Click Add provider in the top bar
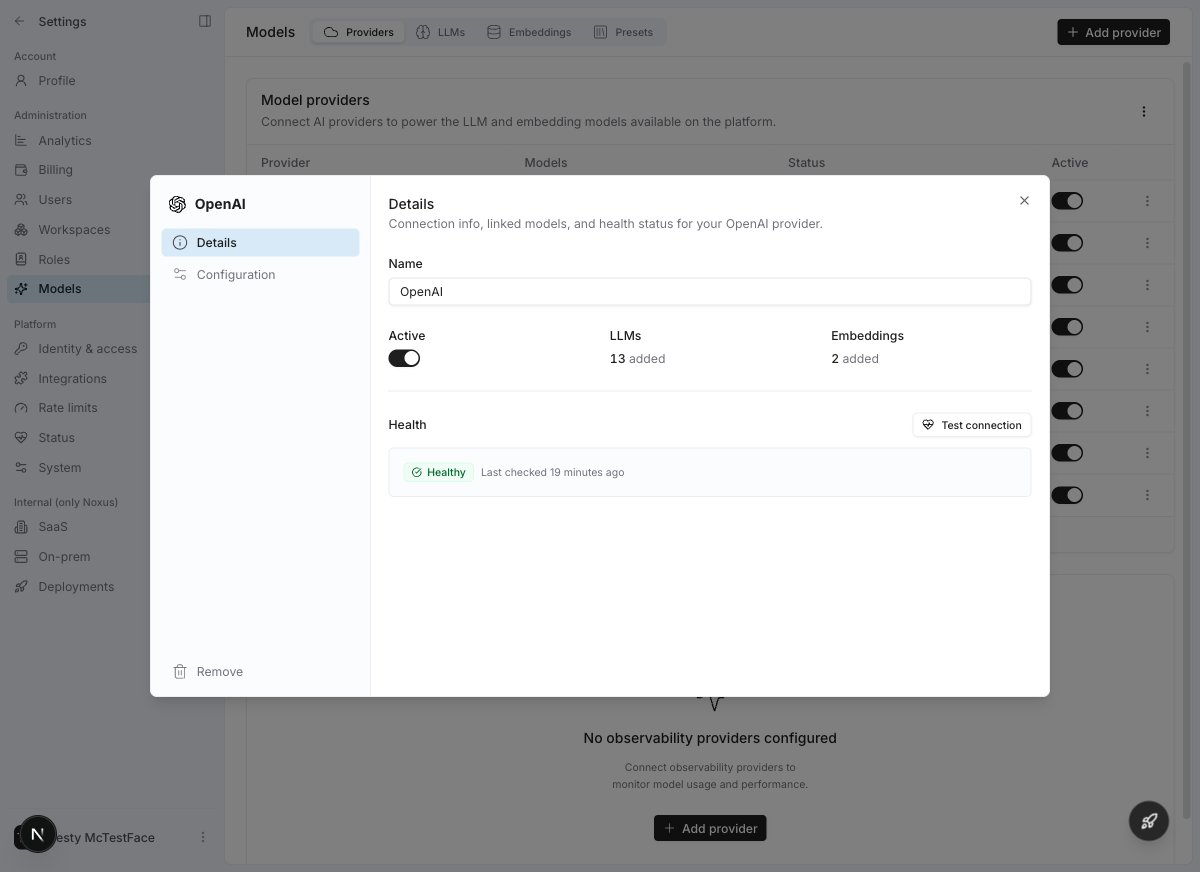This screenshot has width=1200, height=872. pyautogui.click(x=1113, y=32)
